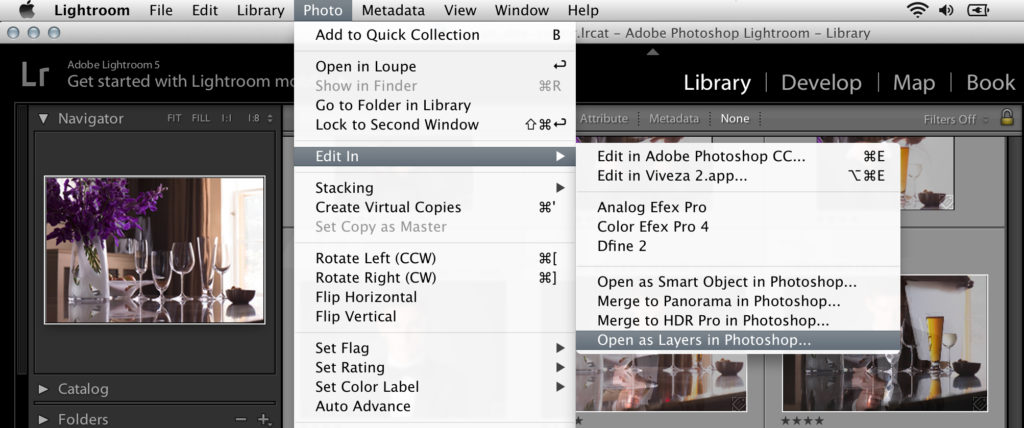
Task: Click the filter lock padlock icon
Action: pyautogui.click(x=1007, y=118)
